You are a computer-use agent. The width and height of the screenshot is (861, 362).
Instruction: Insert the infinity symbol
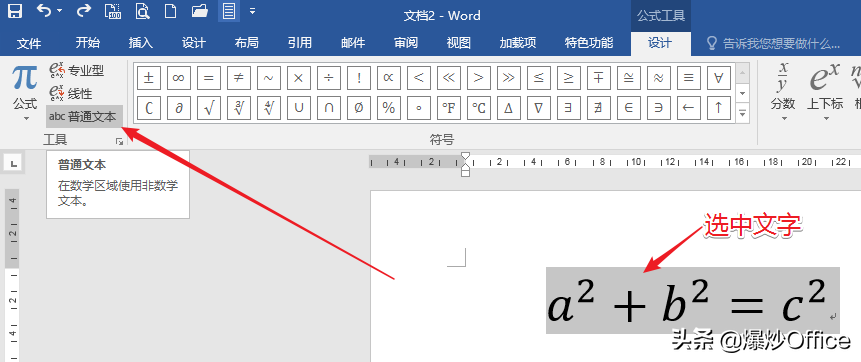[178, 77]
